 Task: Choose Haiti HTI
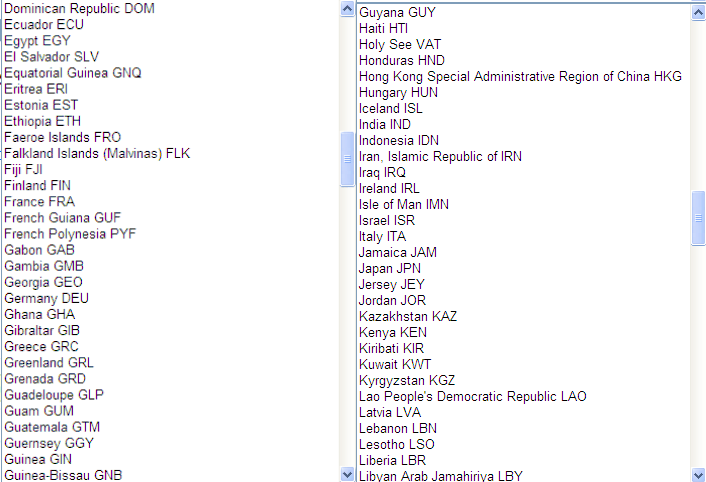[383, 28]
